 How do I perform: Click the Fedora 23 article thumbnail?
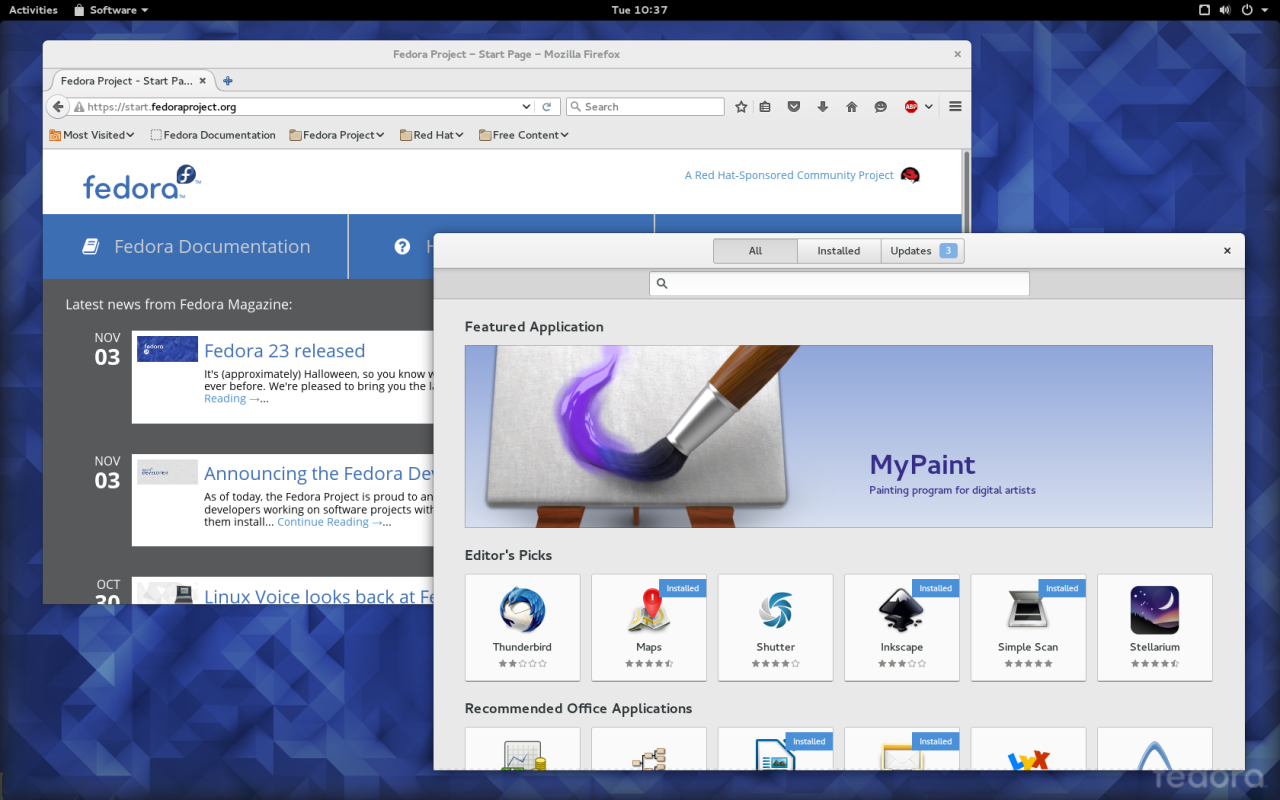[x=167, y=349]
